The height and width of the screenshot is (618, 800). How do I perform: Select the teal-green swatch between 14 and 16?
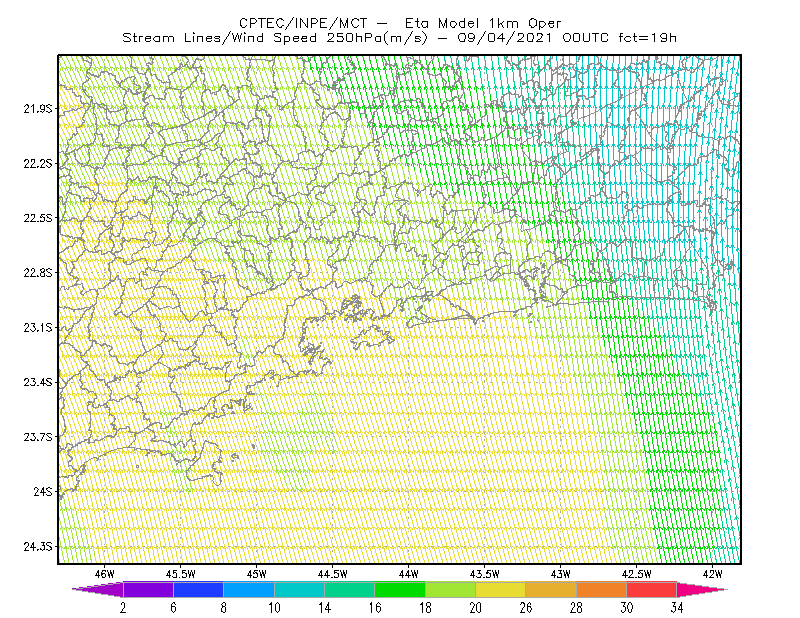click(350, 589)
